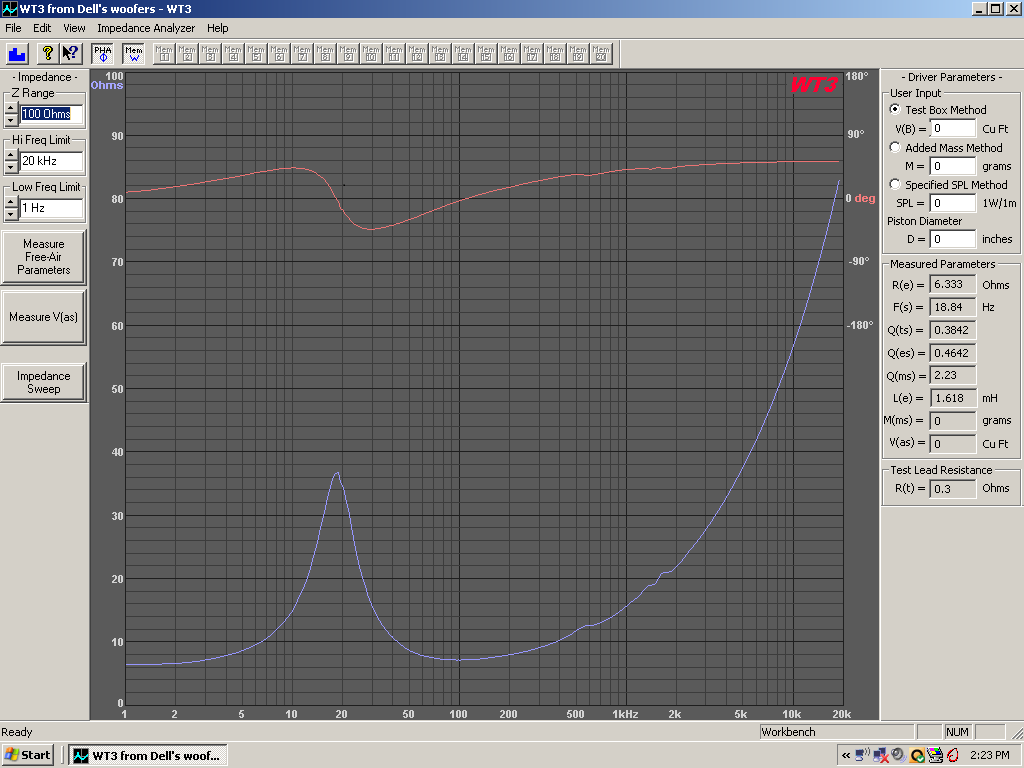Click the Piston Diameter D inches field
The height and width of the screenshot is (768, 1024).
click(953, 239)
